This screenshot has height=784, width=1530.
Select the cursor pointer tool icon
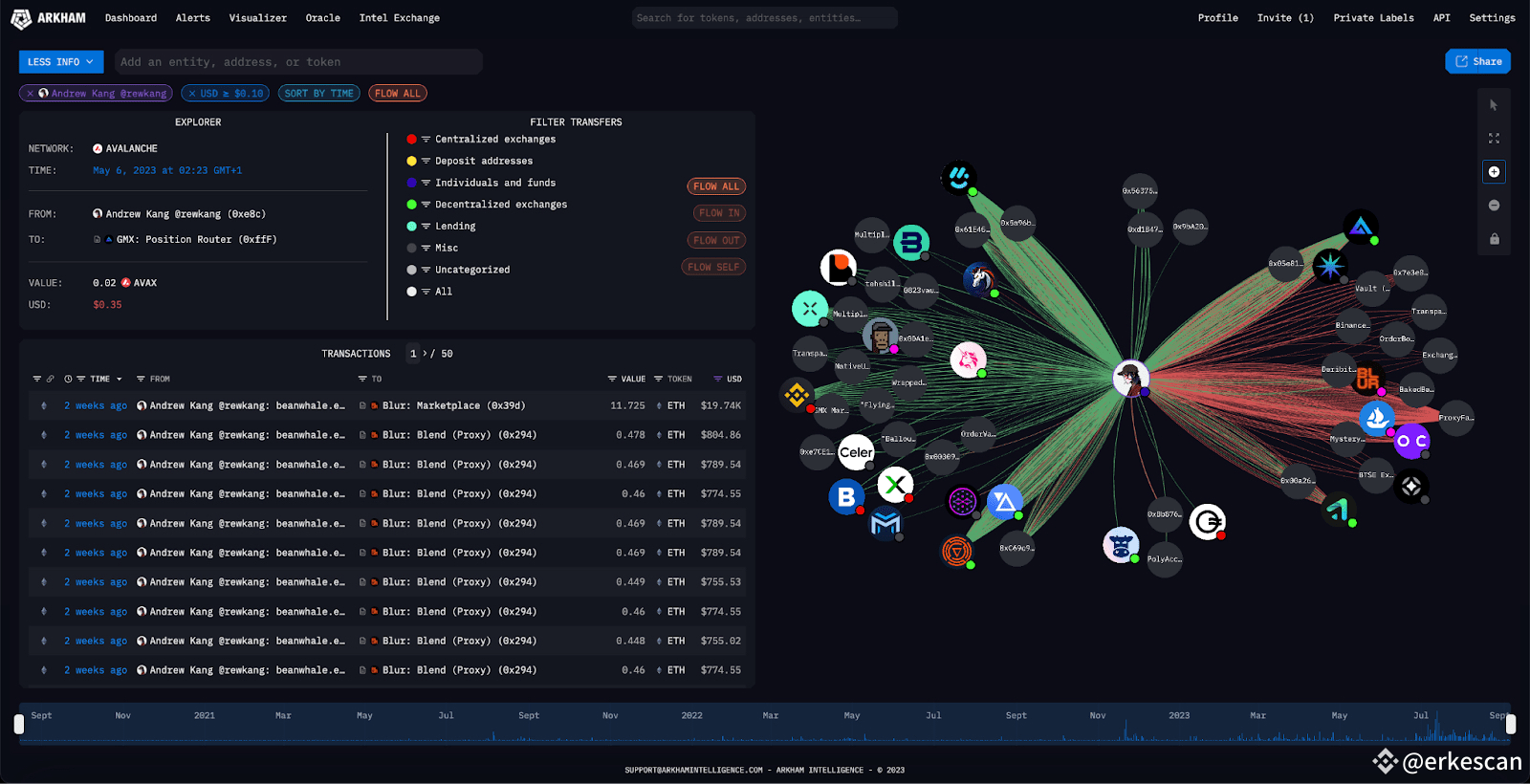pyautogui.click(x=1494, y=105)
